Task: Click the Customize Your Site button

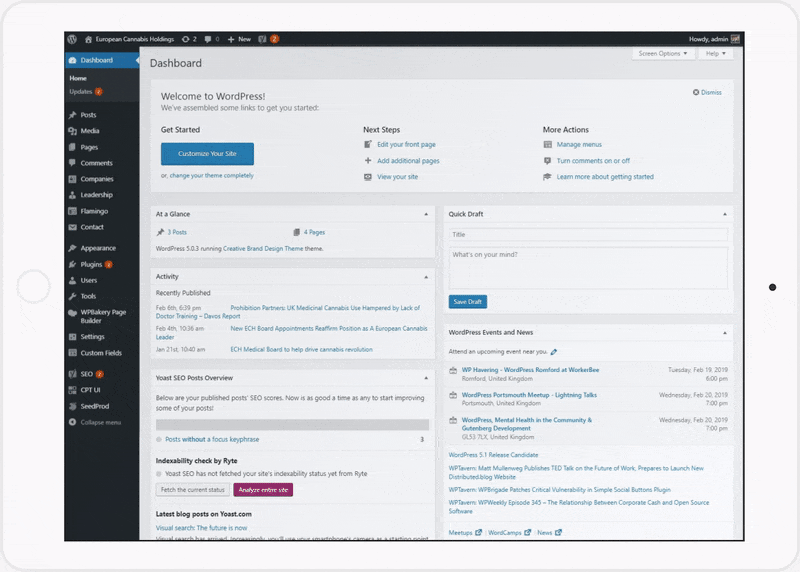Action: [x=207, y=154]
